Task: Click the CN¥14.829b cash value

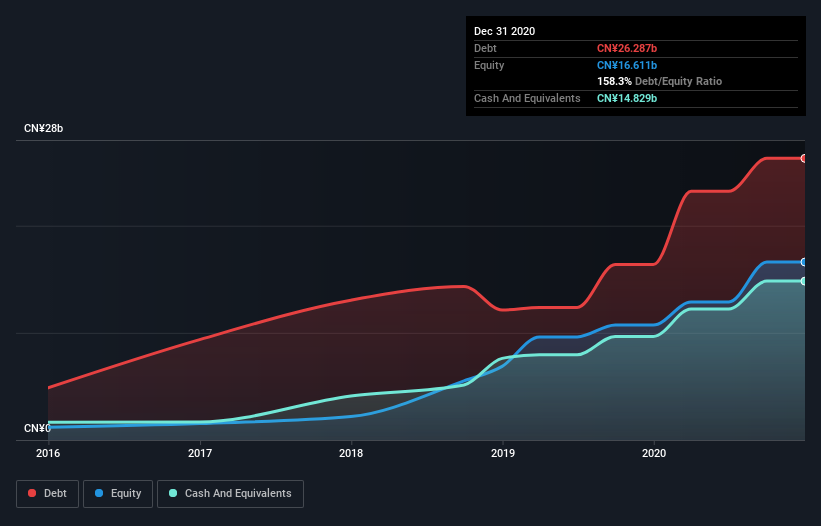Action: click(627, 98)
